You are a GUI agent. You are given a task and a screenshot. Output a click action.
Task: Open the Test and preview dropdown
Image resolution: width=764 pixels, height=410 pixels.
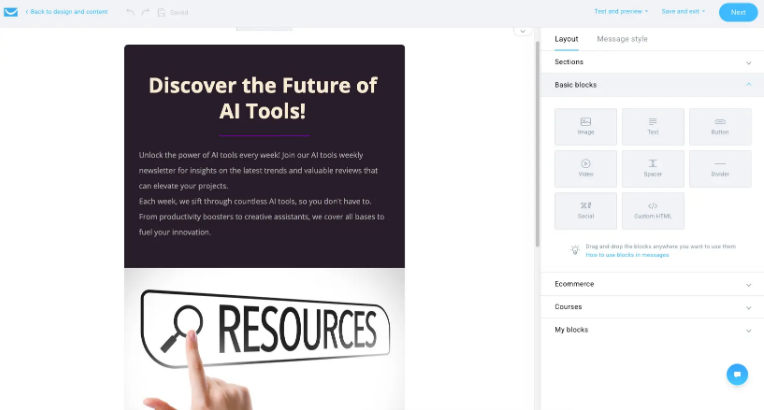pos(621,12)
